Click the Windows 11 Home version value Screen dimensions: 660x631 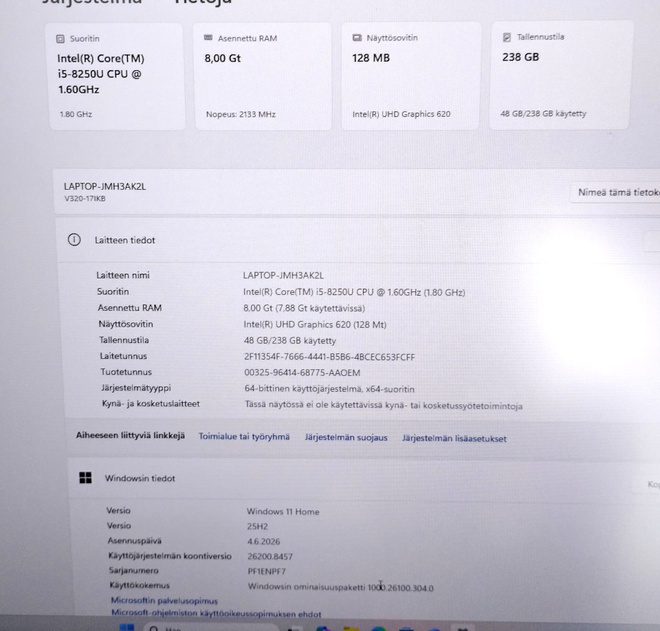283,511
